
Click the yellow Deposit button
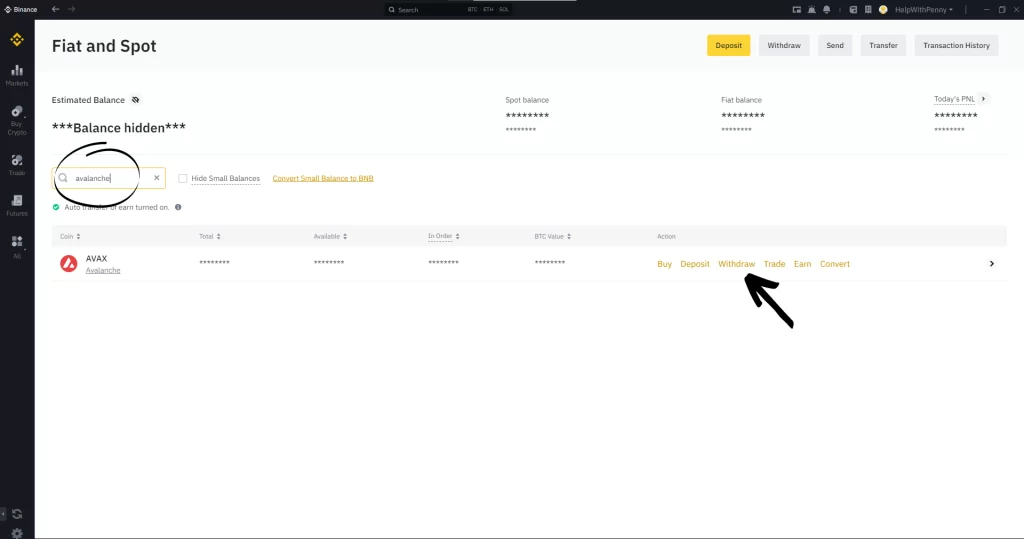point(728,45)
